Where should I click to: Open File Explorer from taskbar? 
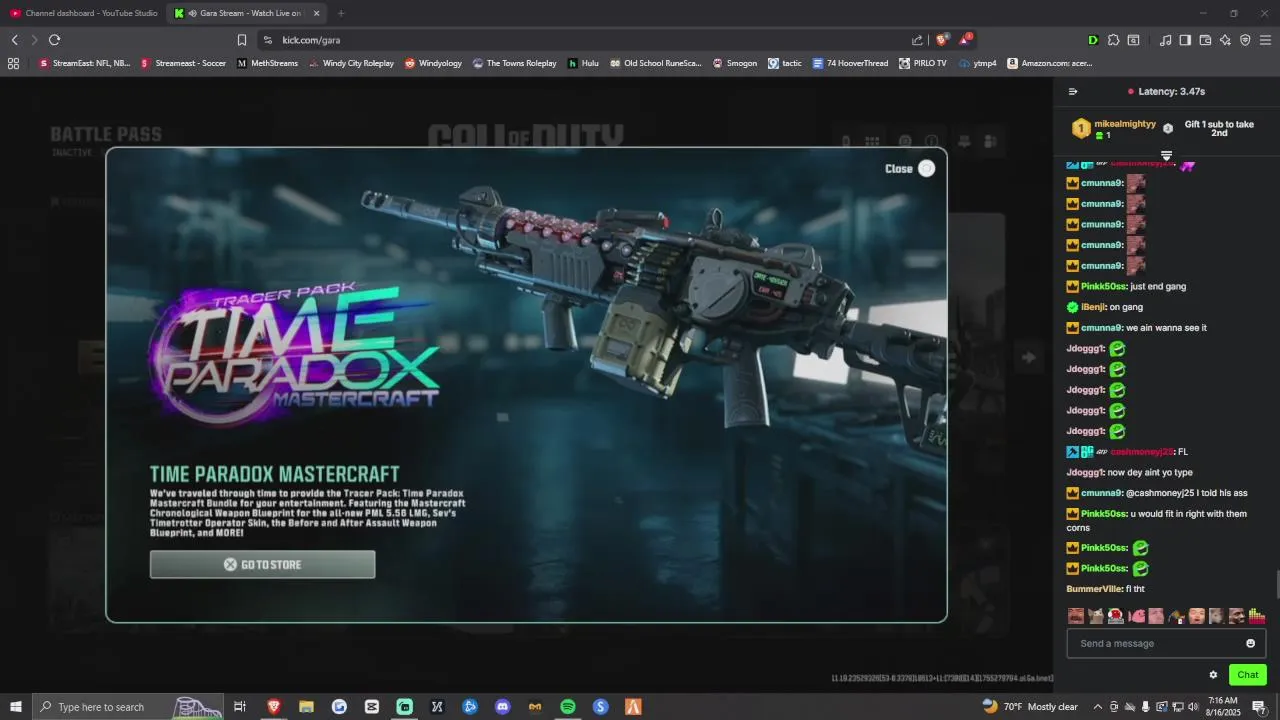point(306,707)
